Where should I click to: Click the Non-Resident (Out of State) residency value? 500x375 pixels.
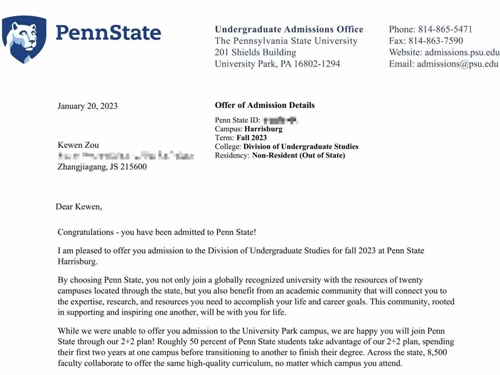298,155
